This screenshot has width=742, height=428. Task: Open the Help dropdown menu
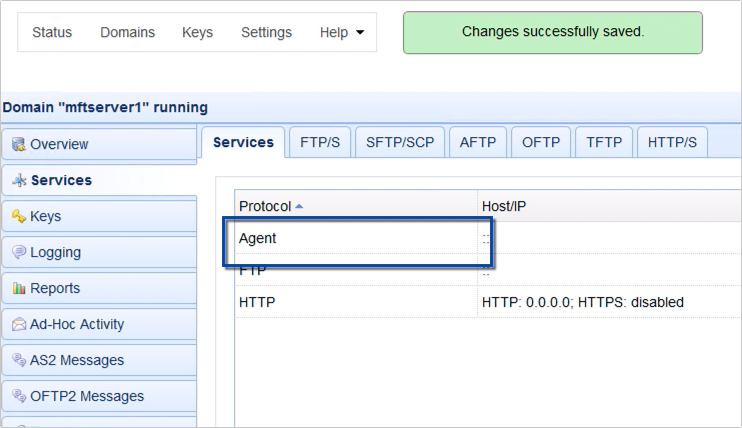tap(341, 33)
